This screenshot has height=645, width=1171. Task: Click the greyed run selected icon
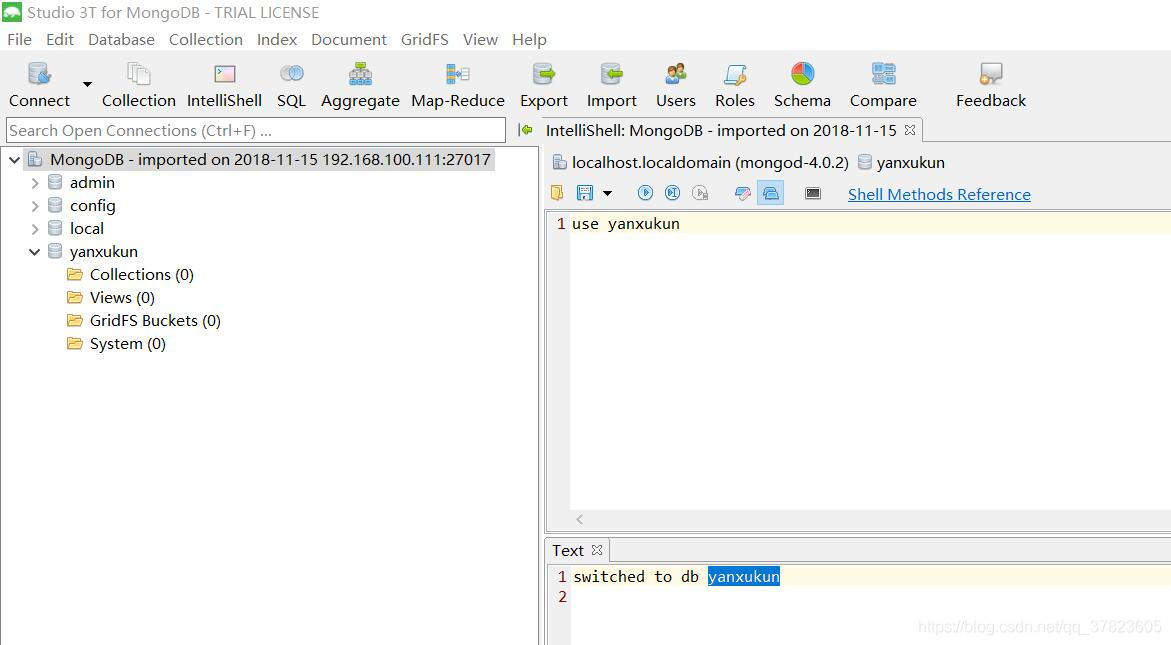pyautogui.click(x=700, y=193)
